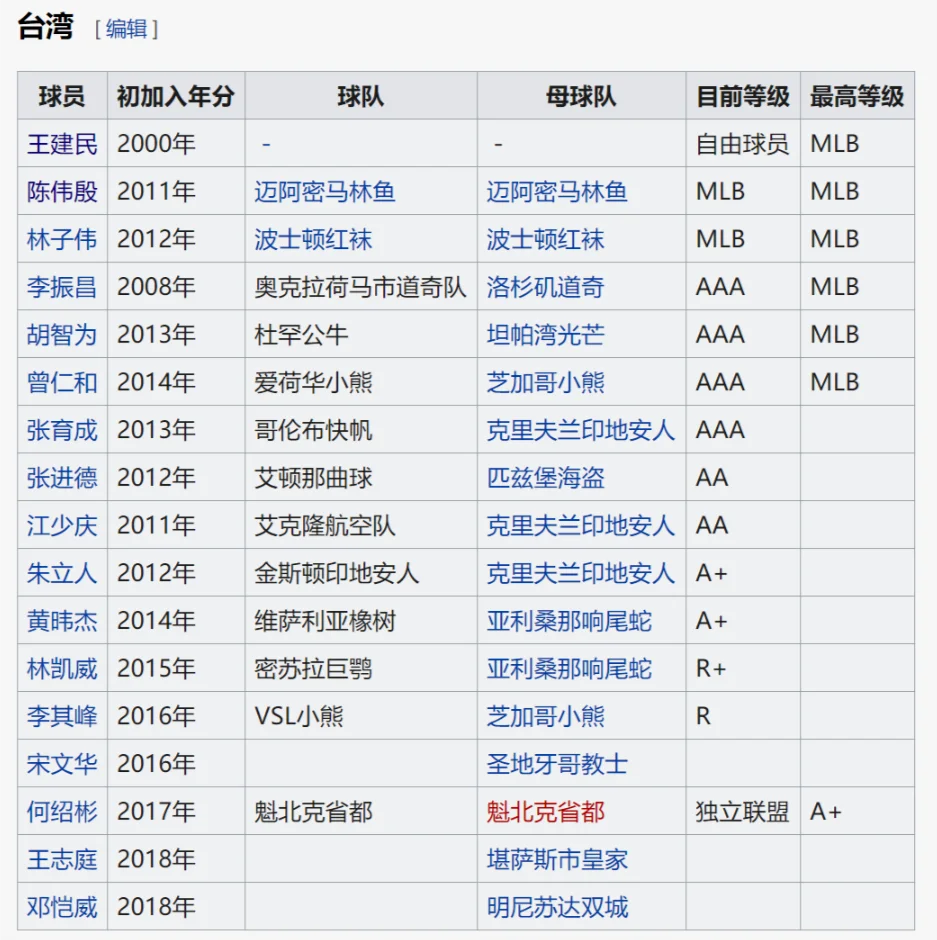The image size is (937, 940).
Task: Open the 邓恺威 player link
Action: click(62, 907)
